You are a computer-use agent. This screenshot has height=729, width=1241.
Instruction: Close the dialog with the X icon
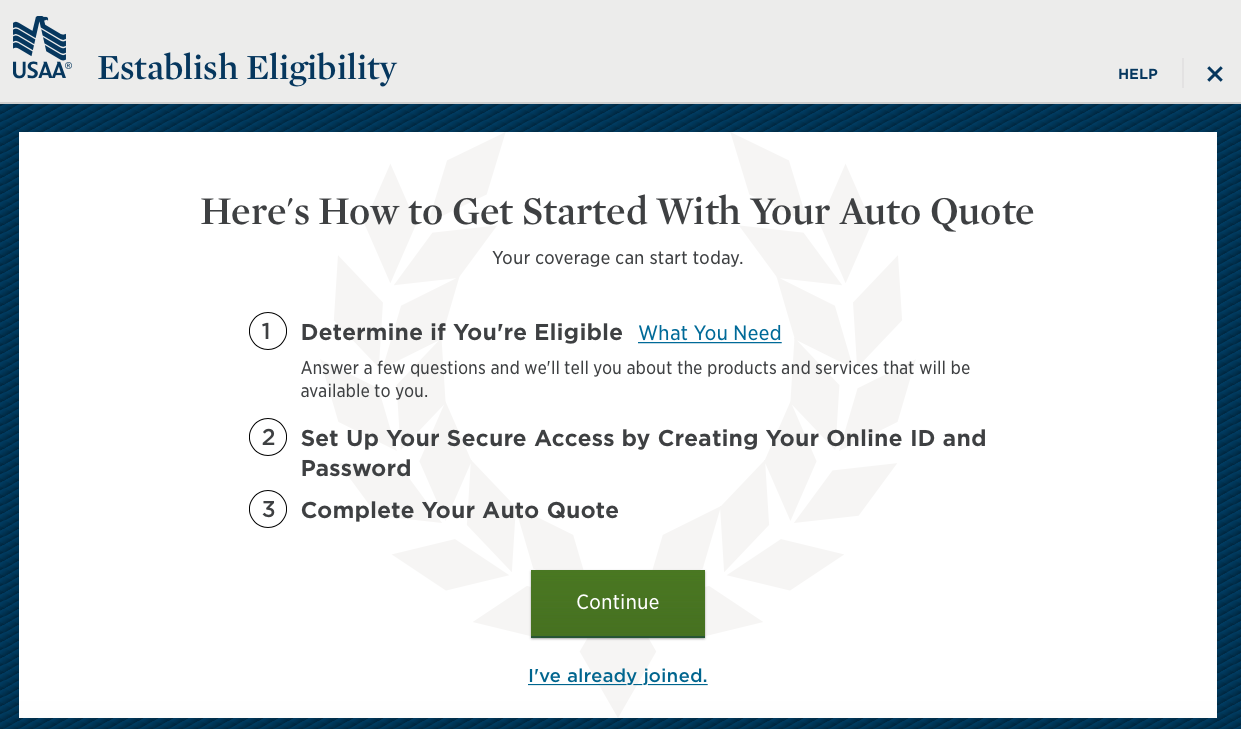click(x=1215, y=73)
